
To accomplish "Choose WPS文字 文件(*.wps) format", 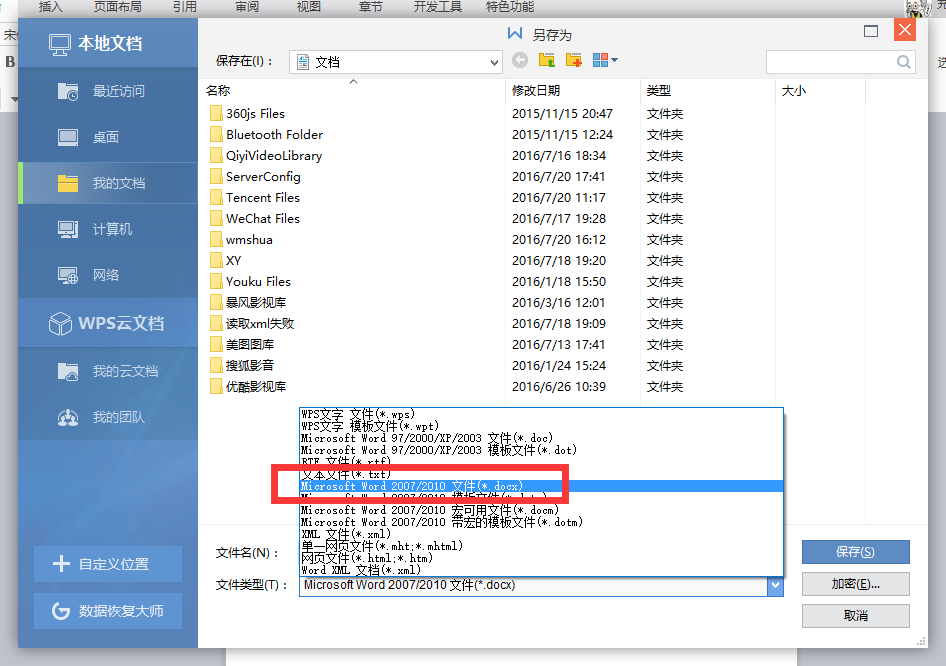I will 541,414.
